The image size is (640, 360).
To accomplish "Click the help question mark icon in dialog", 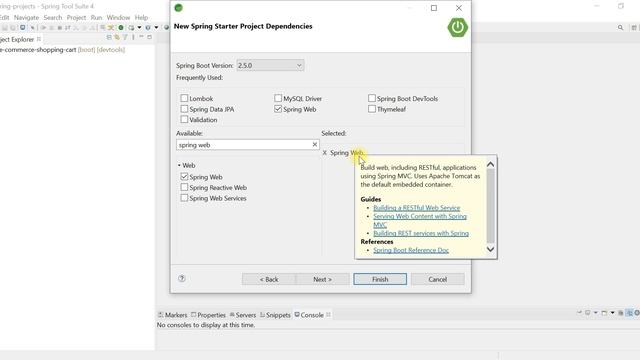I will [x=182, y=278].
